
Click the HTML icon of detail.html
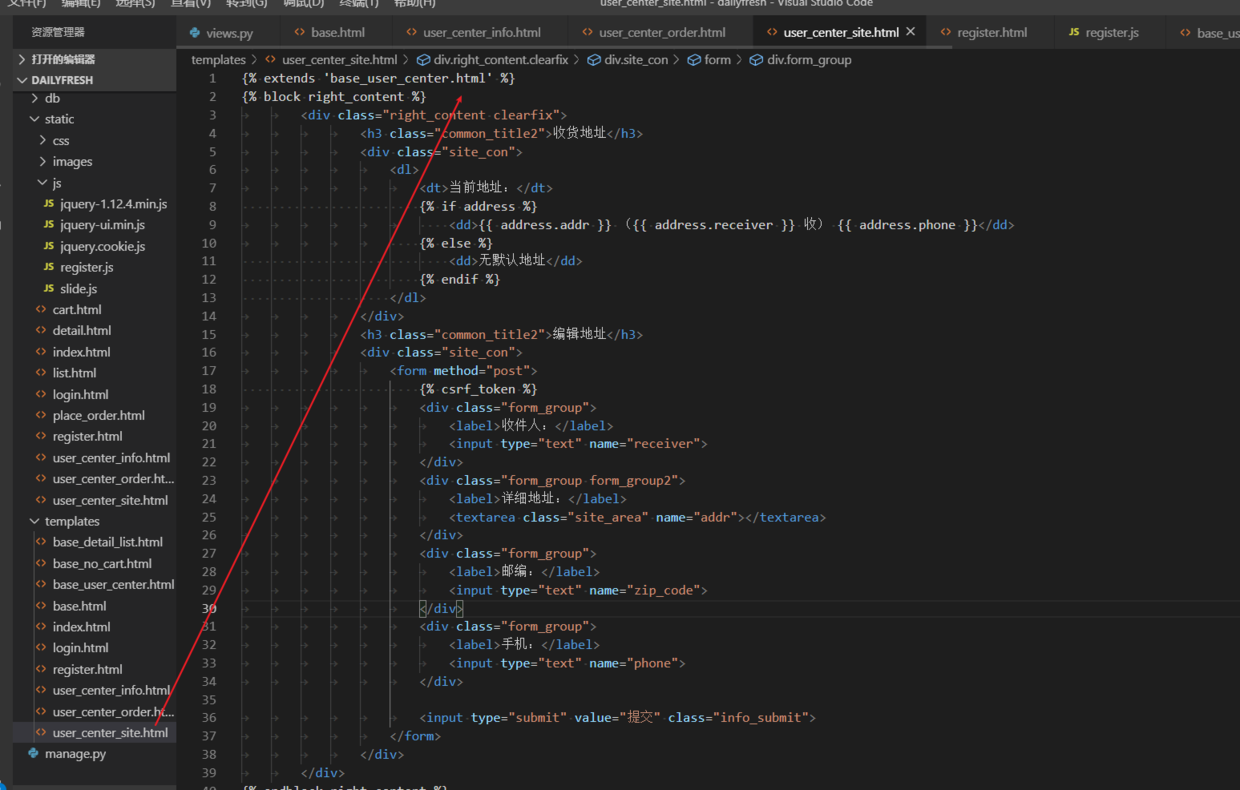pos(41,331)
